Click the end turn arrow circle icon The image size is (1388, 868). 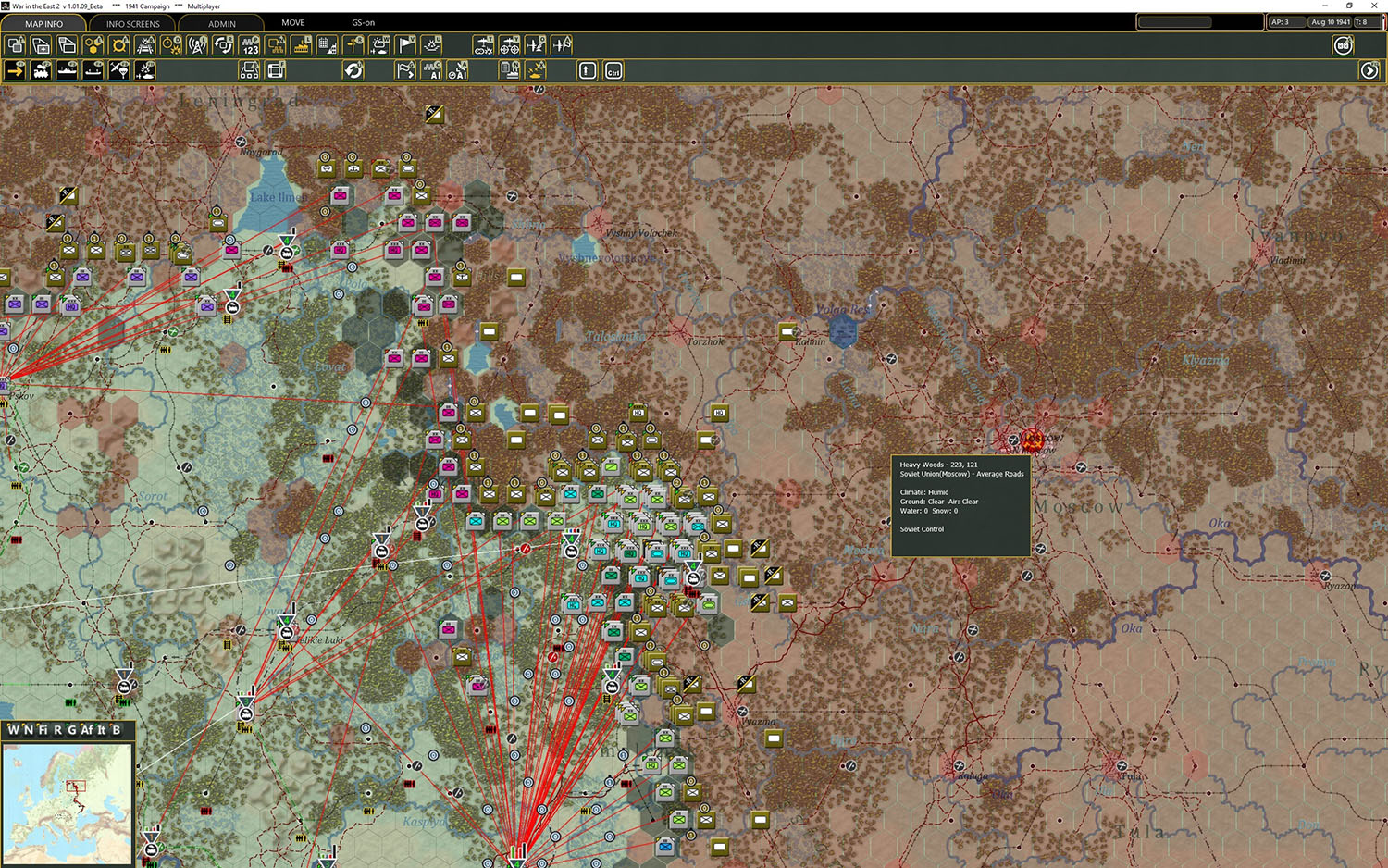tap(1369, 70)
